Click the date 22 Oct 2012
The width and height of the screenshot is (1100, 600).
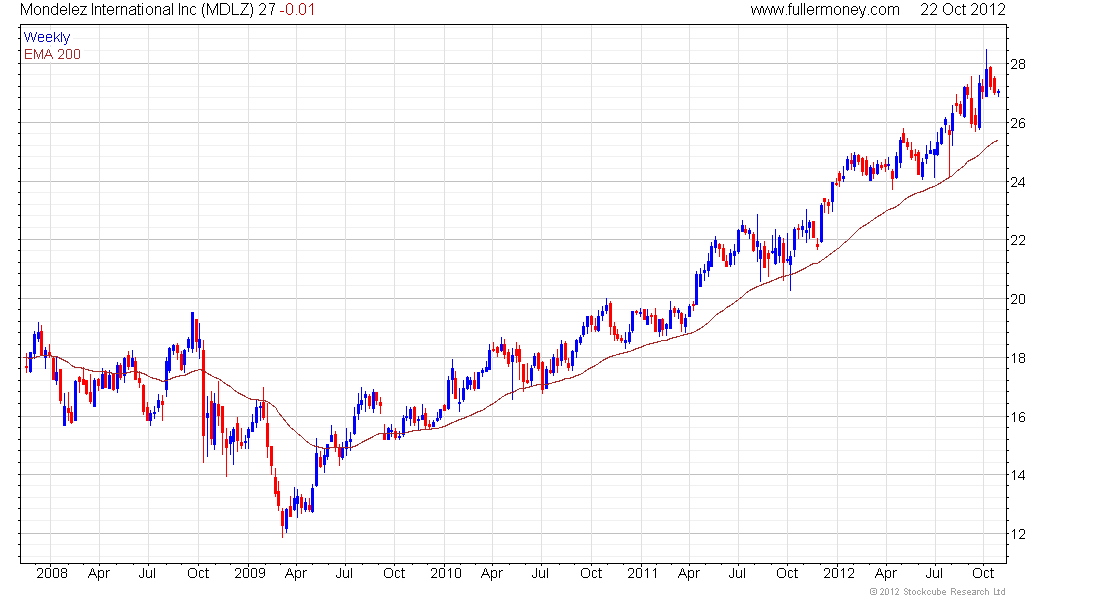(x=962, y=10)
